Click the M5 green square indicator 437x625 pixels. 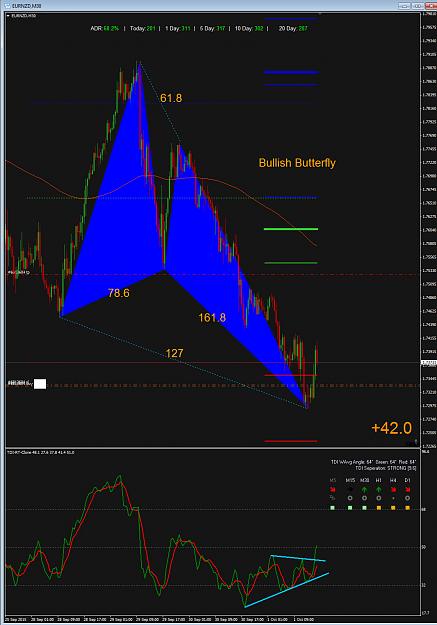[333, 508]
